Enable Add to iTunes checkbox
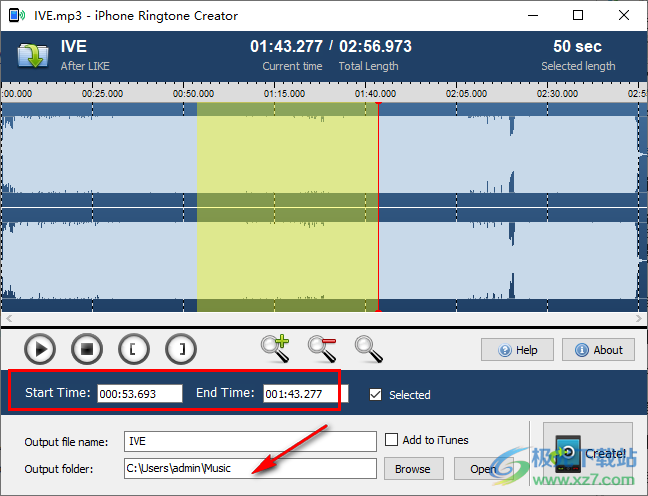The image size is (648, 496). pyautogui.click(x=391, y=439)
